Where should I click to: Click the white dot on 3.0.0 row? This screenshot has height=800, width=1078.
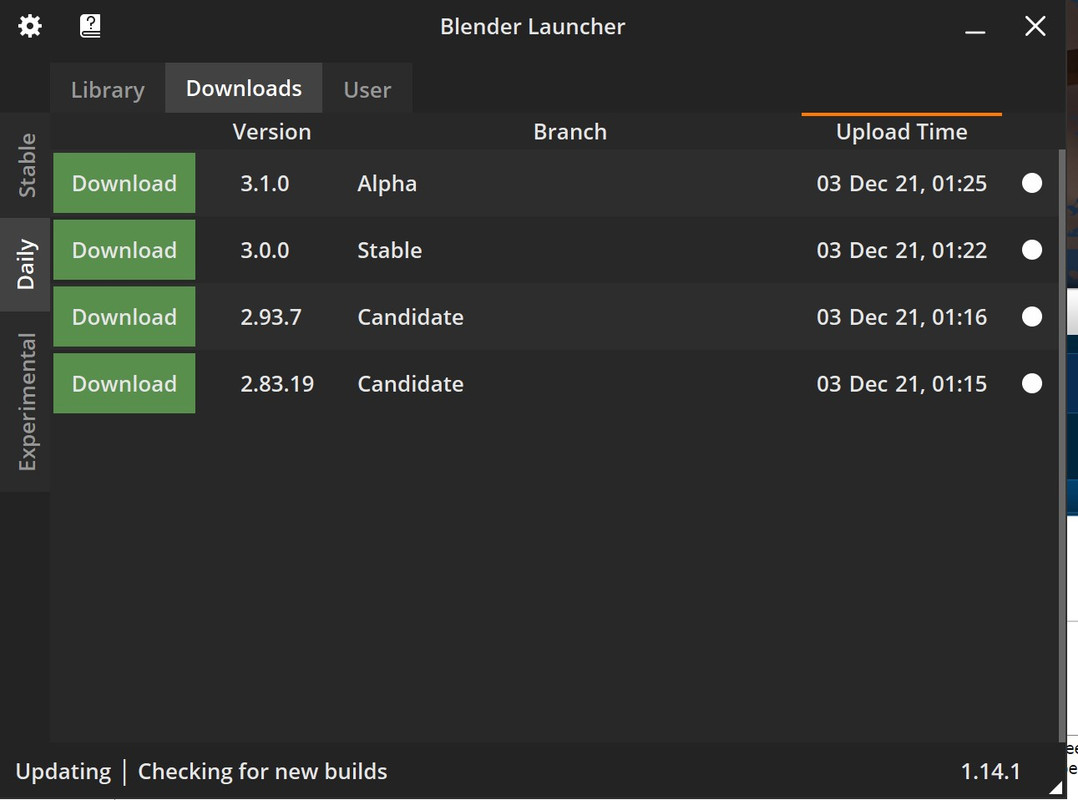pos(1032,249)
